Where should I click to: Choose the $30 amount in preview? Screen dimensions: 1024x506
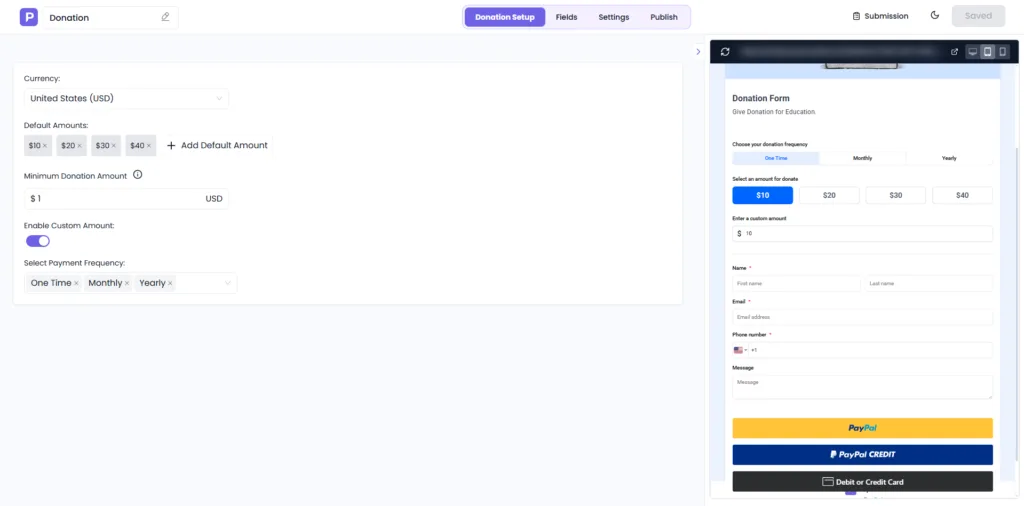(895, 195)
